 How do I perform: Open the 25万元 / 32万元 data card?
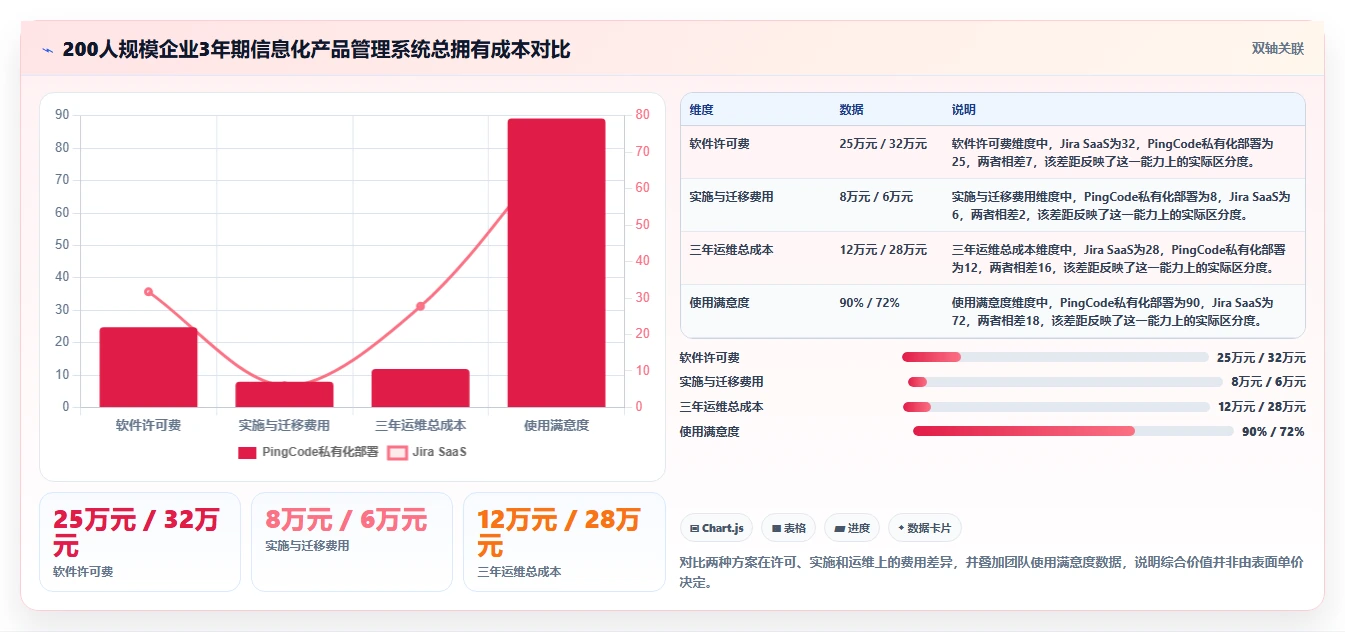[x=140, y=542]
